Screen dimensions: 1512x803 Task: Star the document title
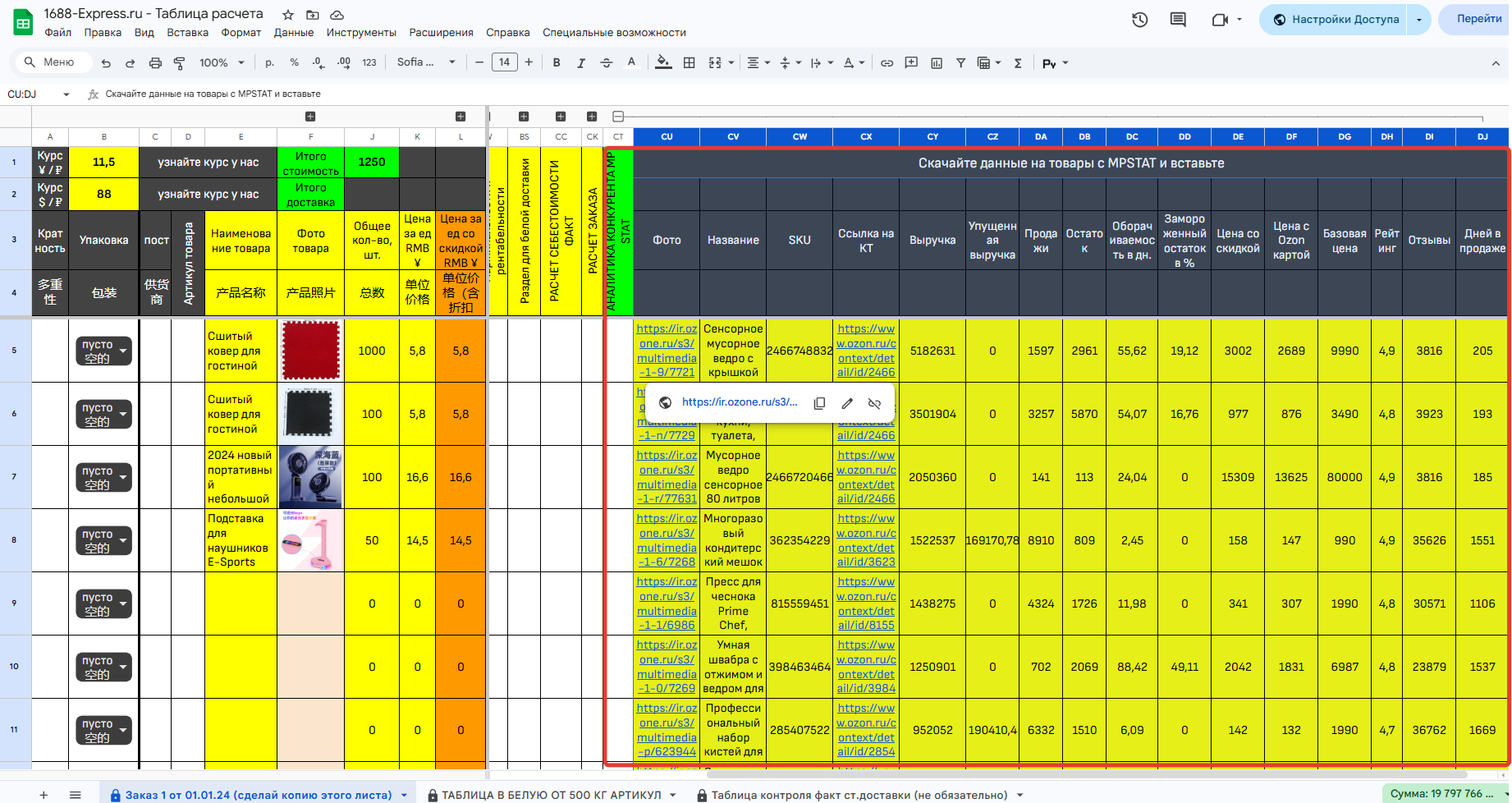tap(288, 15)
